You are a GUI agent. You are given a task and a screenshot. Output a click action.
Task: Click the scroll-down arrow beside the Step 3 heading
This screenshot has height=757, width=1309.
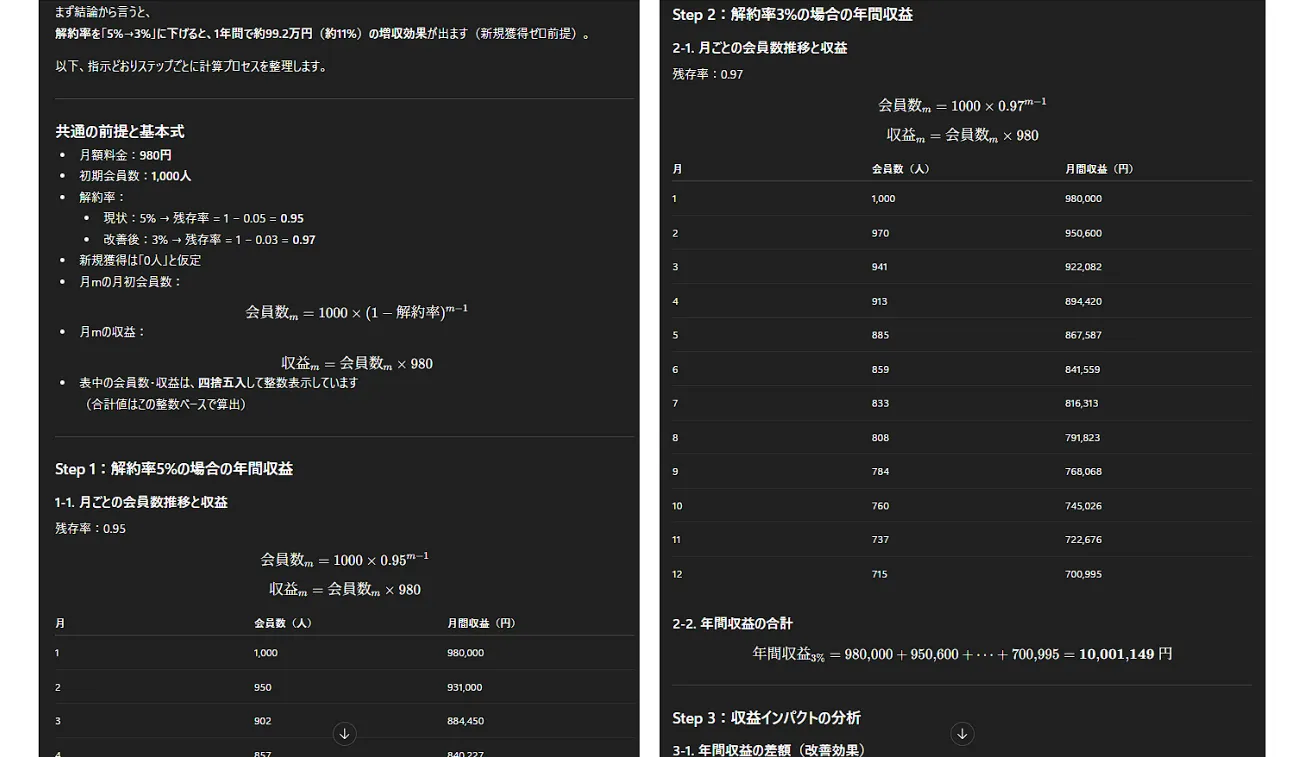962,734
